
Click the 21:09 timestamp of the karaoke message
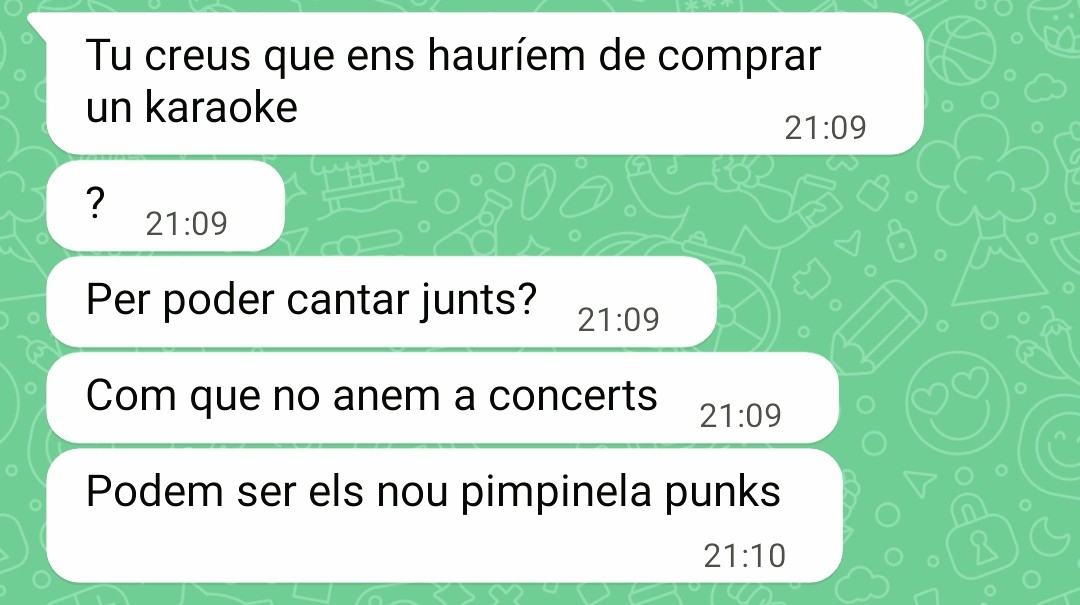[x=825, y=128]
